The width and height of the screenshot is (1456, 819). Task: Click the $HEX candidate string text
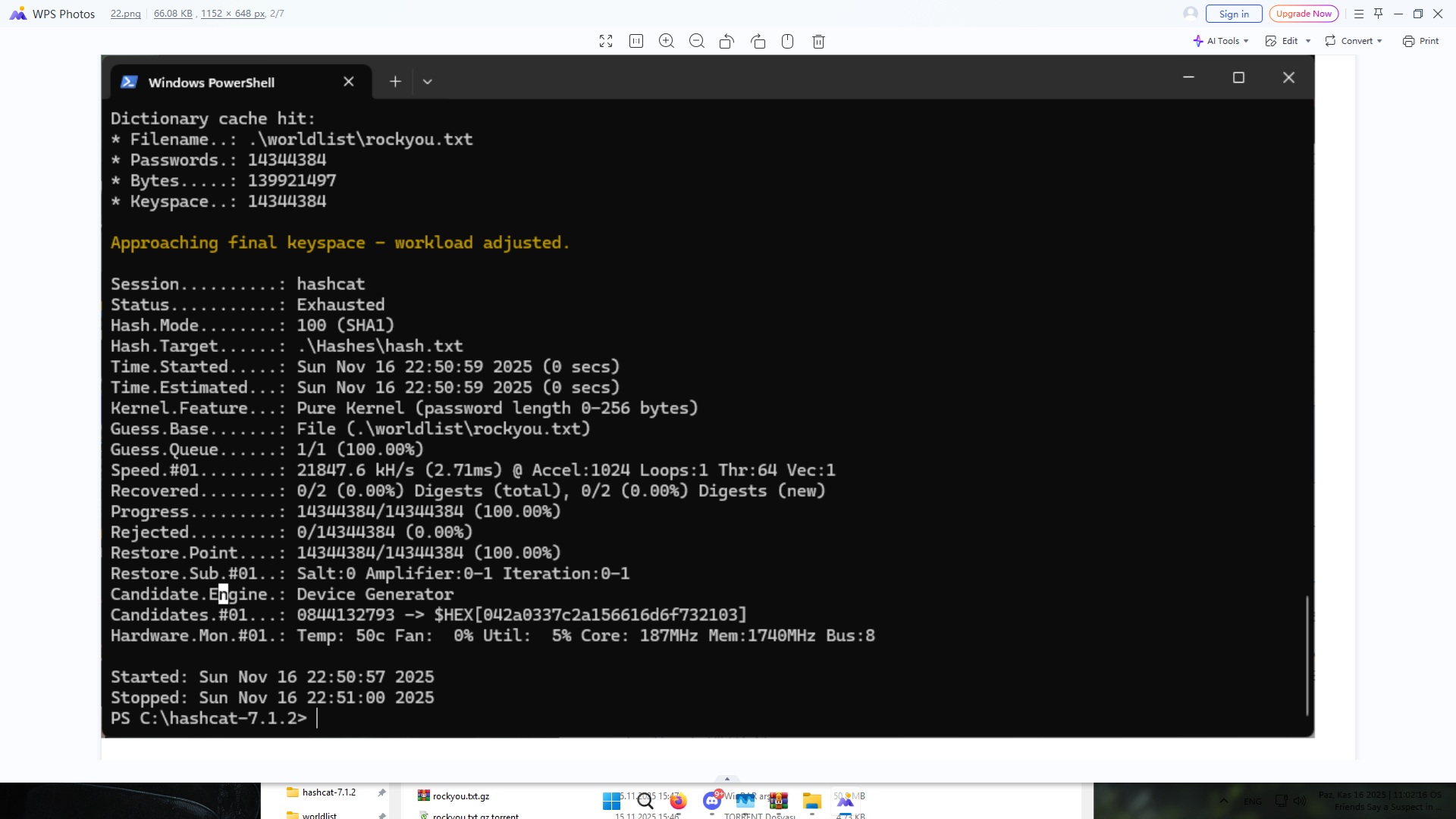590,615
